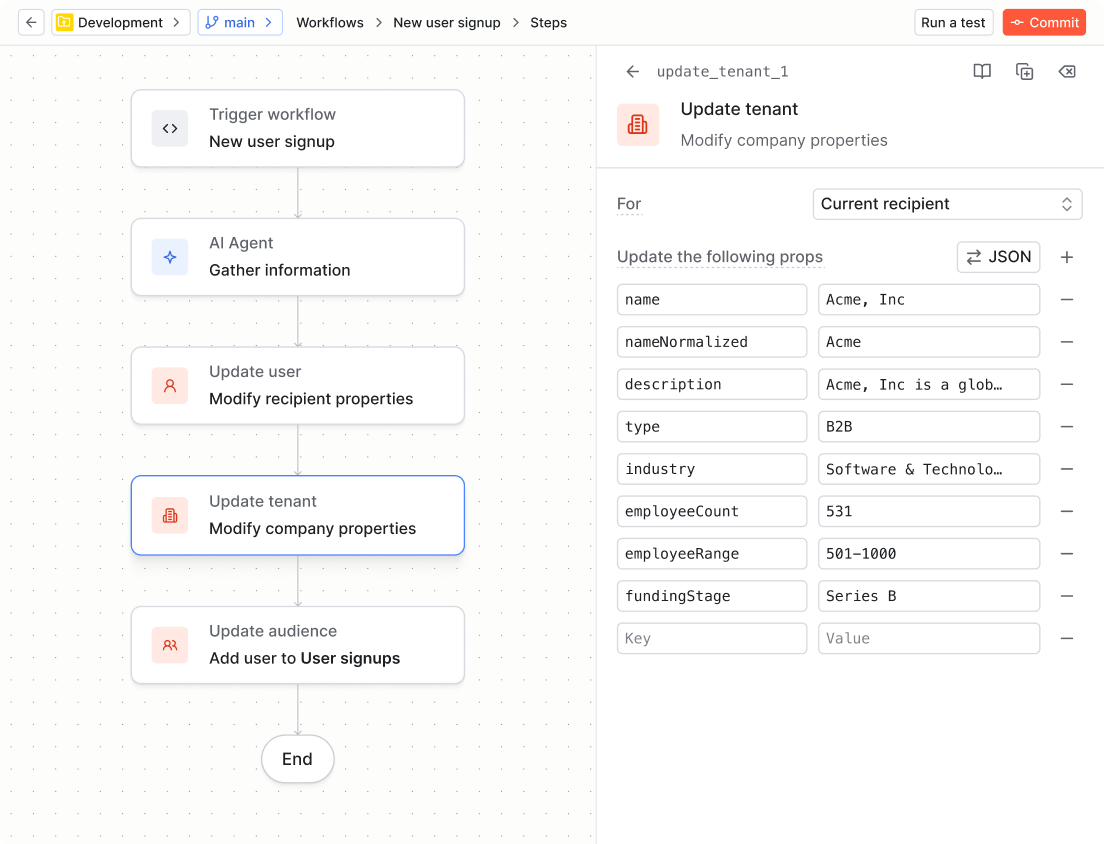Open New user signup breadcrumb
This screenshot has height=844, width=1104.
pos(447,22)
